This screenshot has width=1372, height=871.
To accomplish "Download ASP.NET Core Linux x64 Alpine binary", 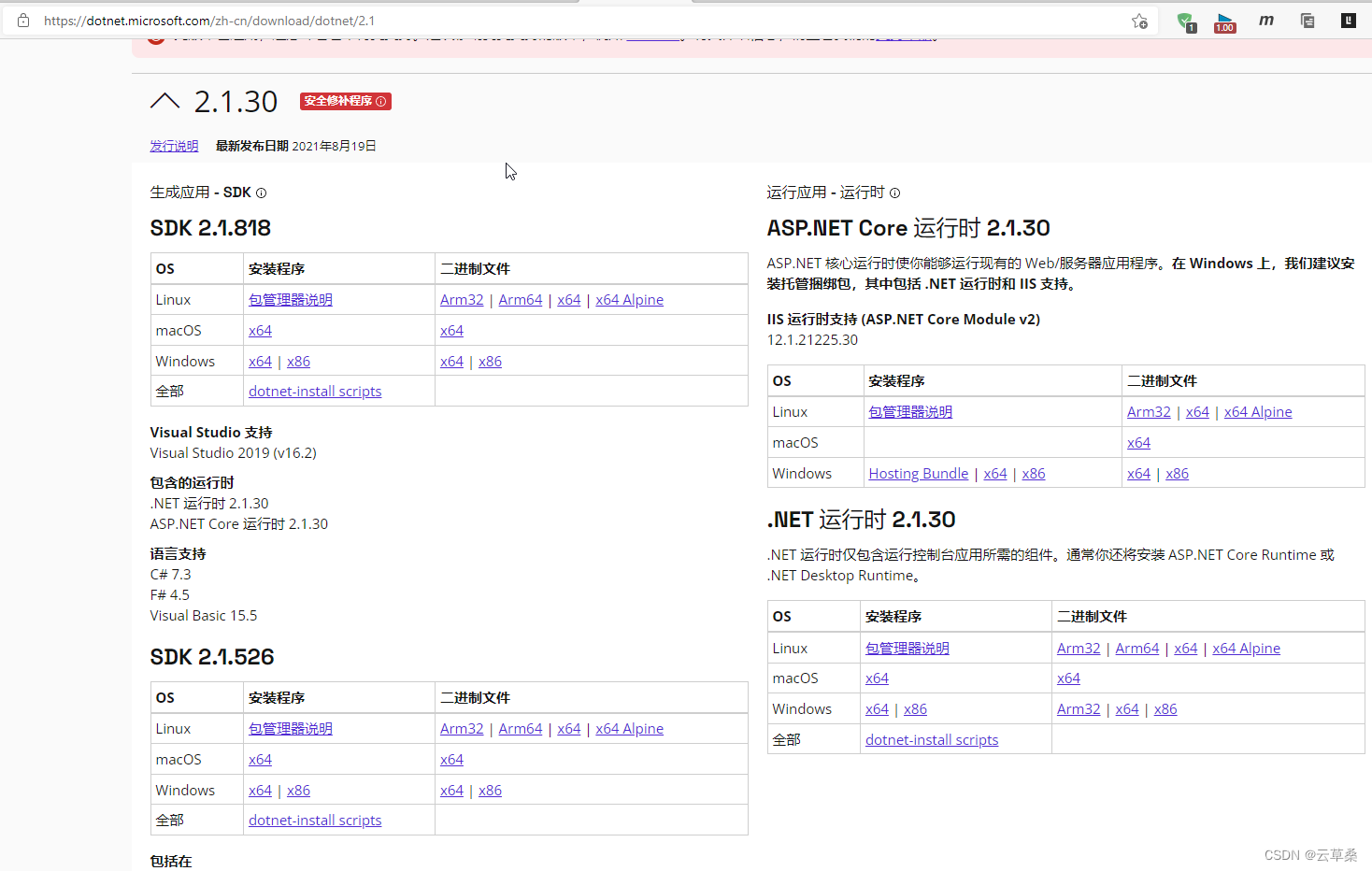I will (x=1258, y=412).
